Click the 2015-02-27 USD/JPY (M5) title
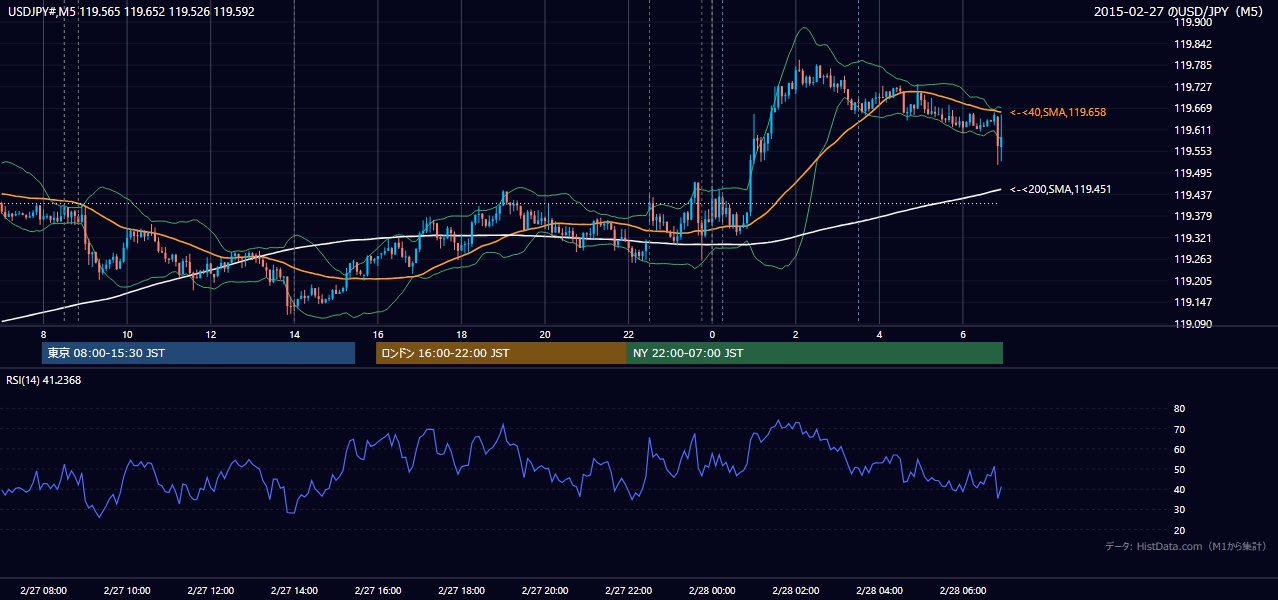This screenshot has height=600, width=1278. (x=1180, y=12)
